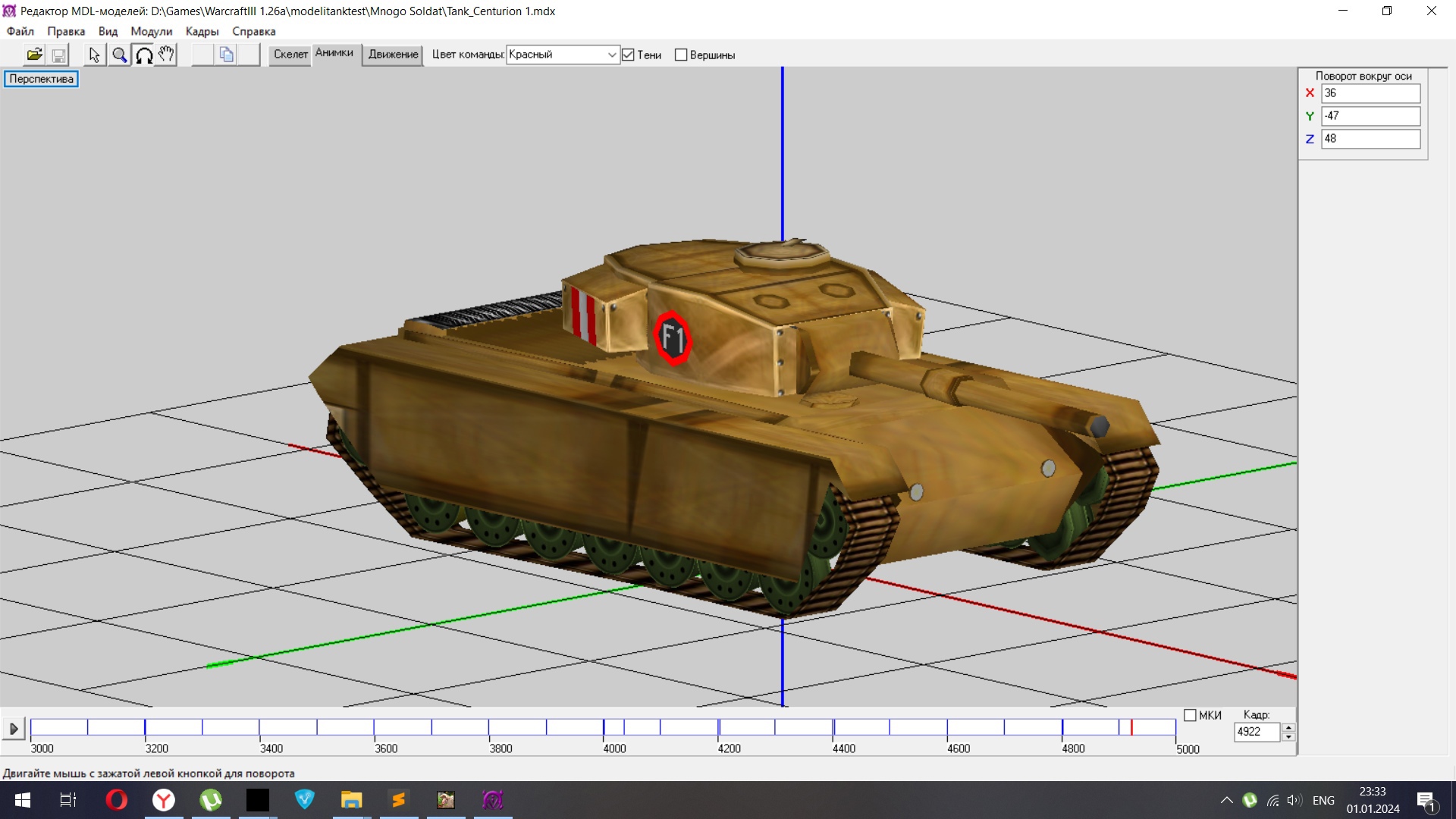The image size is (1456, 819).
Task: Select the arrow pointer tool
Action: [x=94, y=55]
